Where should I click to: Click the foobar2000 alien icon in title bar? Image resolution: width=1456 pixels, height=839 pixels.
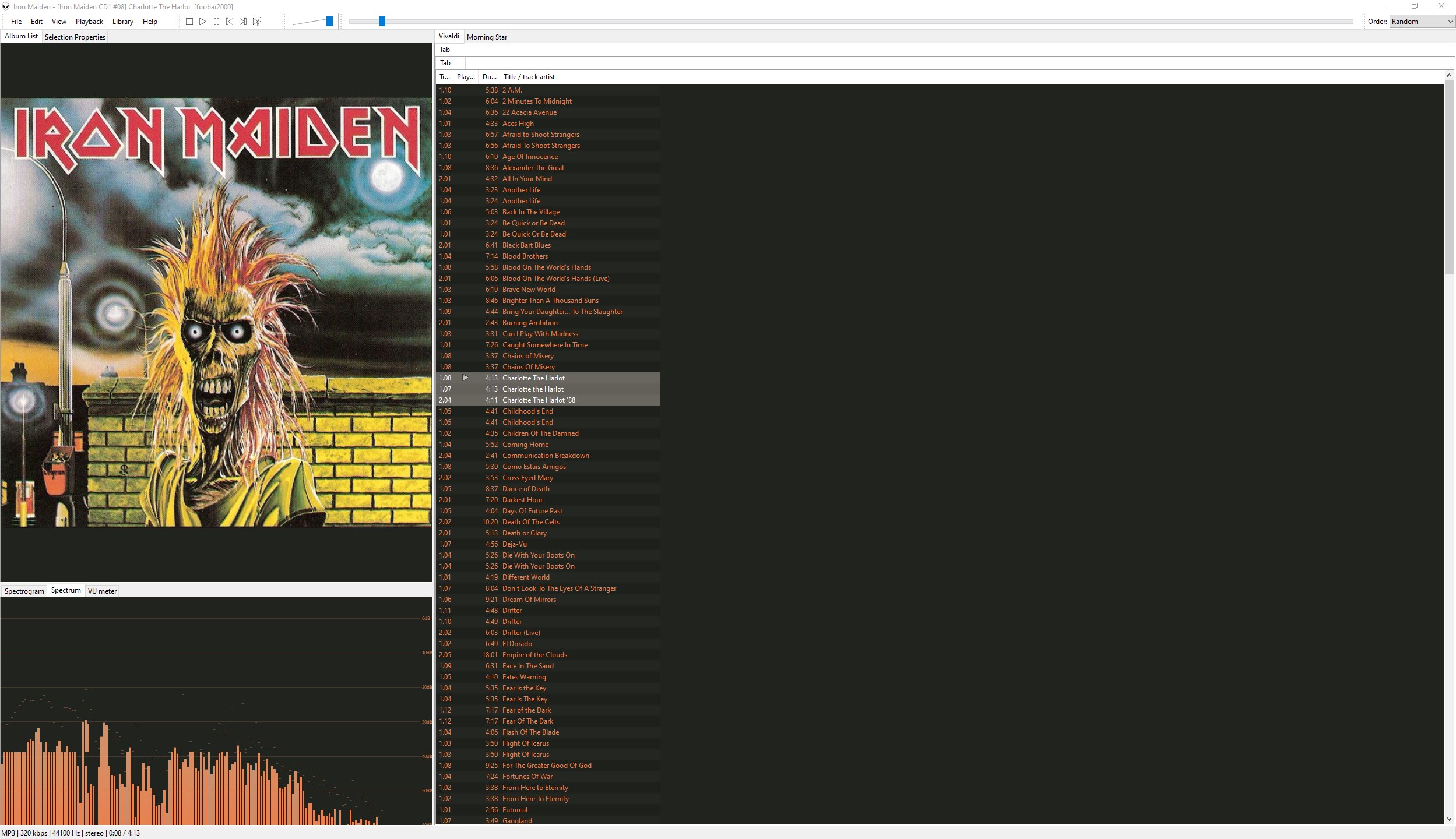pos(6,6)
